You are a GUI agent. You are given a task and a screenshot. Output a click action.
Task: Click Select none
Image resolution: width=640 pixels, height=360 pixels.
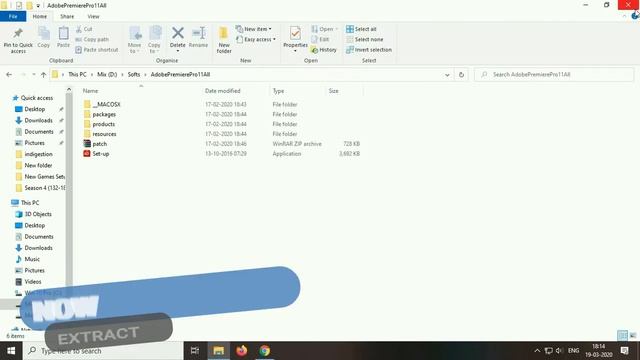(x=364, y=39)
